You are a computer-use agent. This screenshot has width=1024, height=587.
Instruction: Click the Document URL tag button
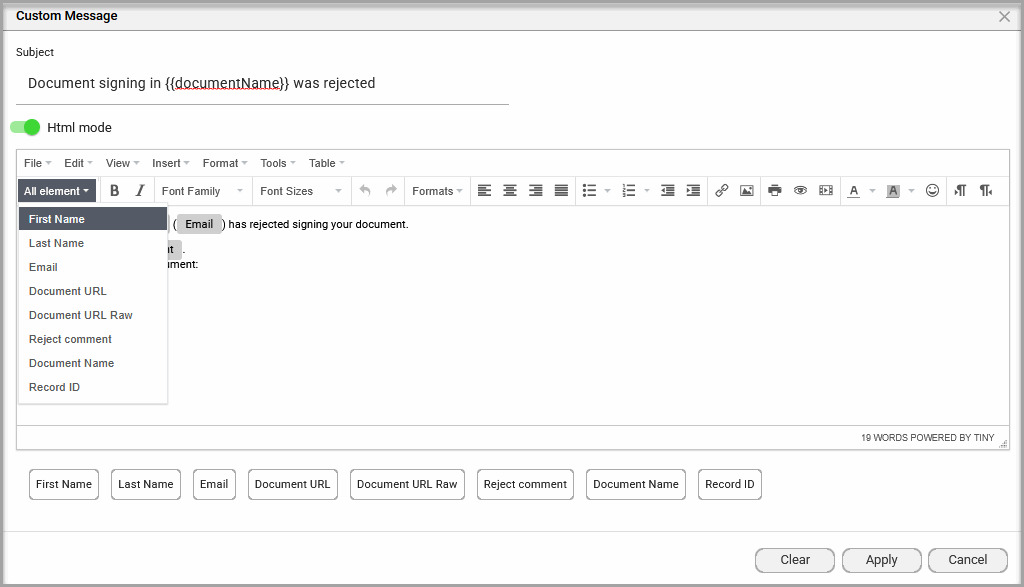coord(293,484)
